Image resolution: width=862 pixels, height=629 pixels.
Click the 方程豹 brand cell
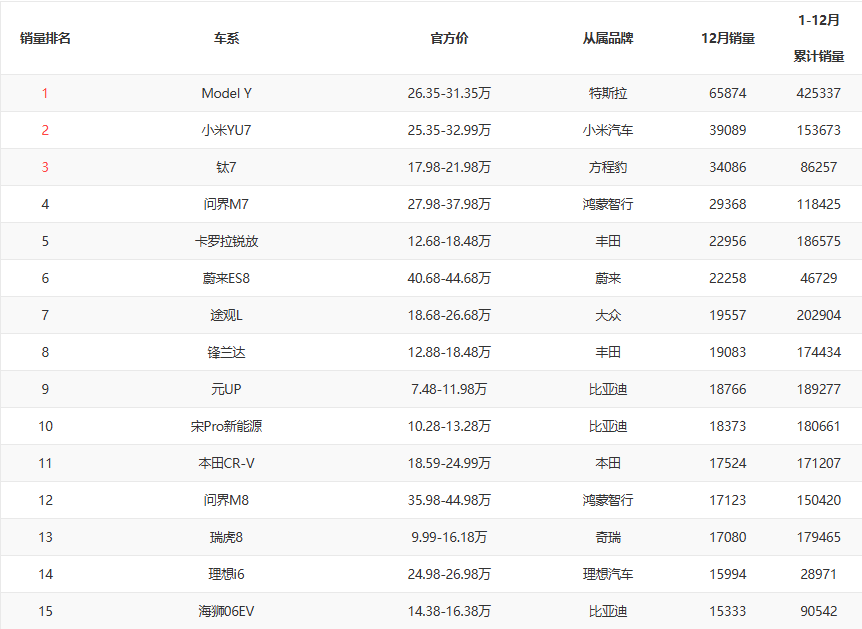(608, 167)
